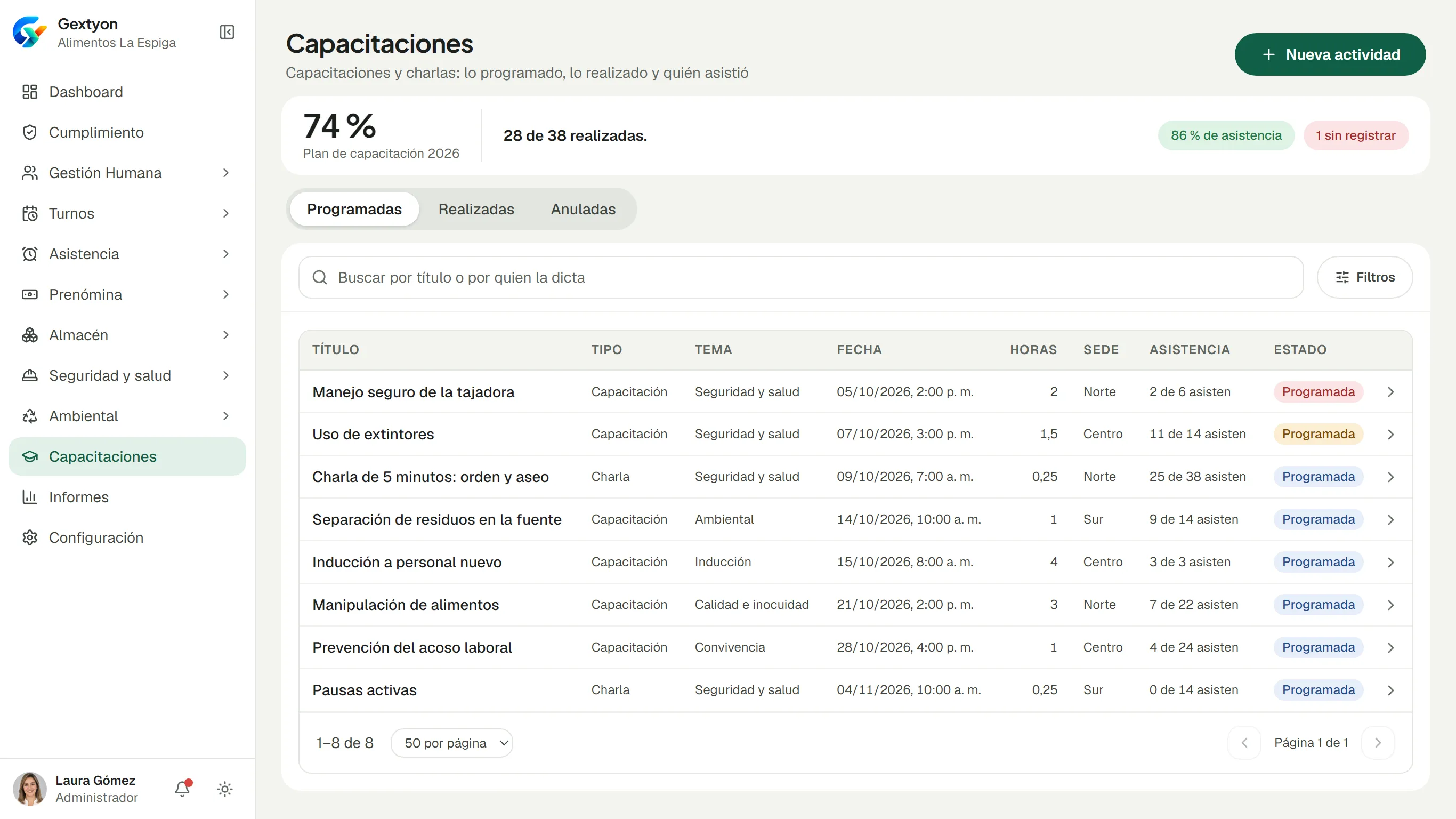Viewport: 1456px width, 819px height.
Task: Click the '1 sin registrar' badge
Action: coord(1355,135)
